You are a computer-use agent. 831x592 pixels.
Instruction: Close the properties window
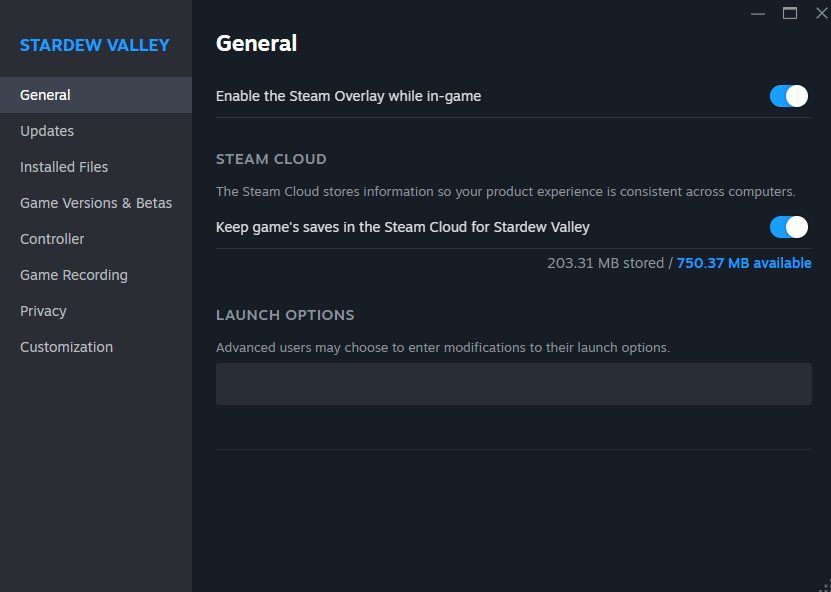821,13
